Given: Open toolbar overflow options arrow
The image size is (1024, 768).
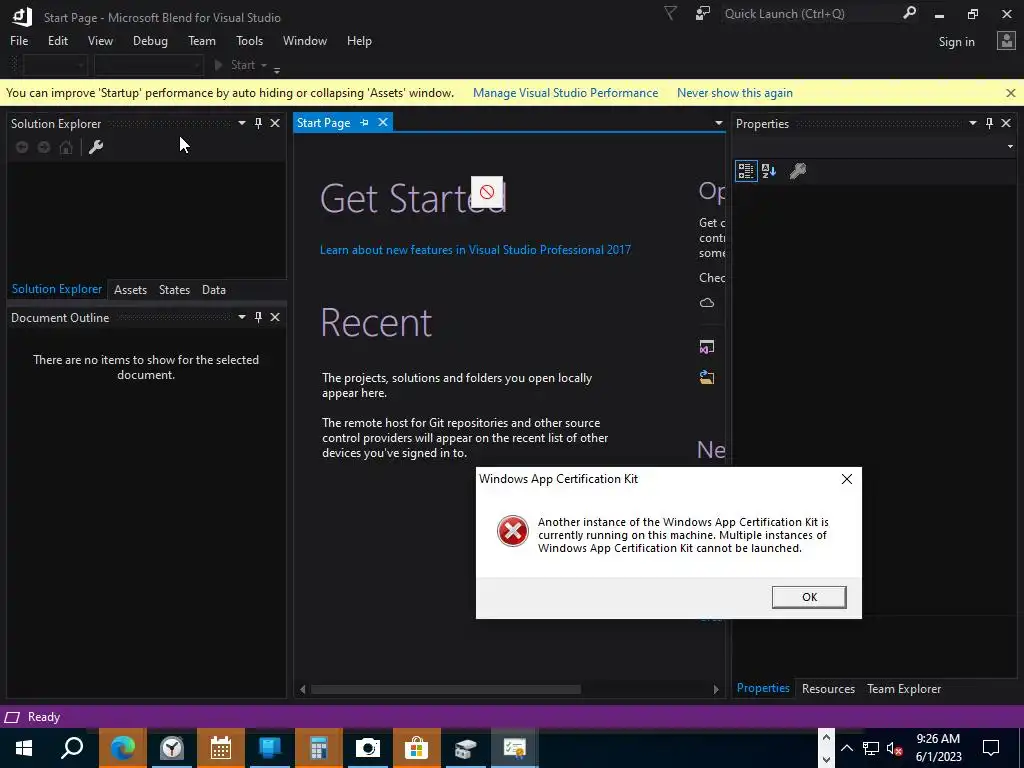Looking at the screenshot, I should (277, 69).
